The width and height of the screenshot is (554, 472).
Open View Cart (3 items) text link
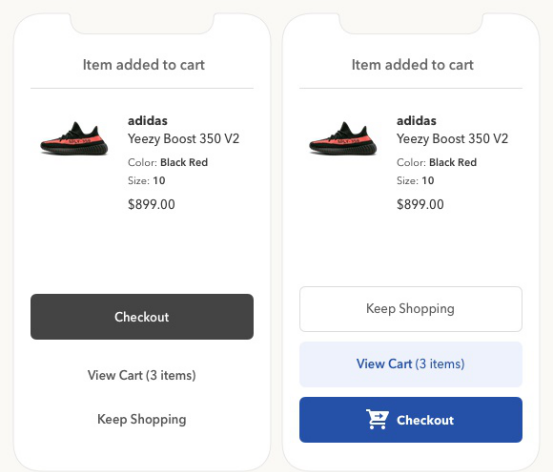coord(142,375)
